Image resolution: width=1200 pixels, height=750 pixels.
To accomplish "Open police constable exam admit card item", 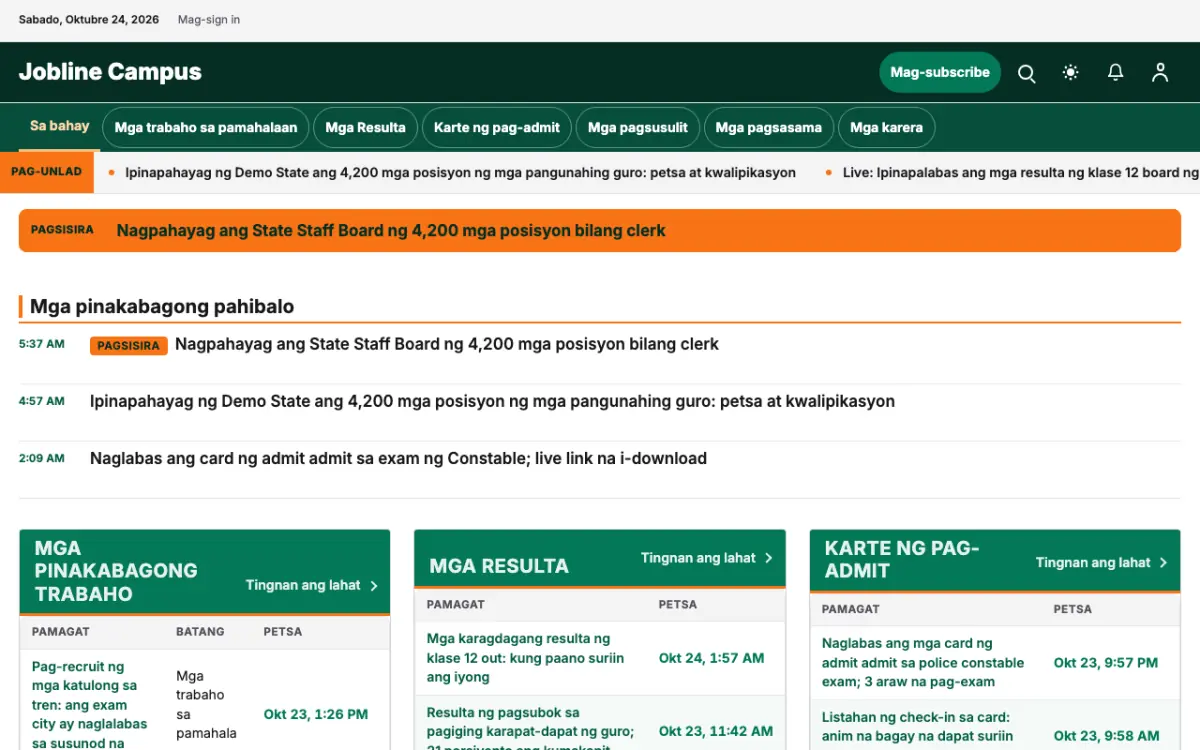I will click(x=923, y=662).
